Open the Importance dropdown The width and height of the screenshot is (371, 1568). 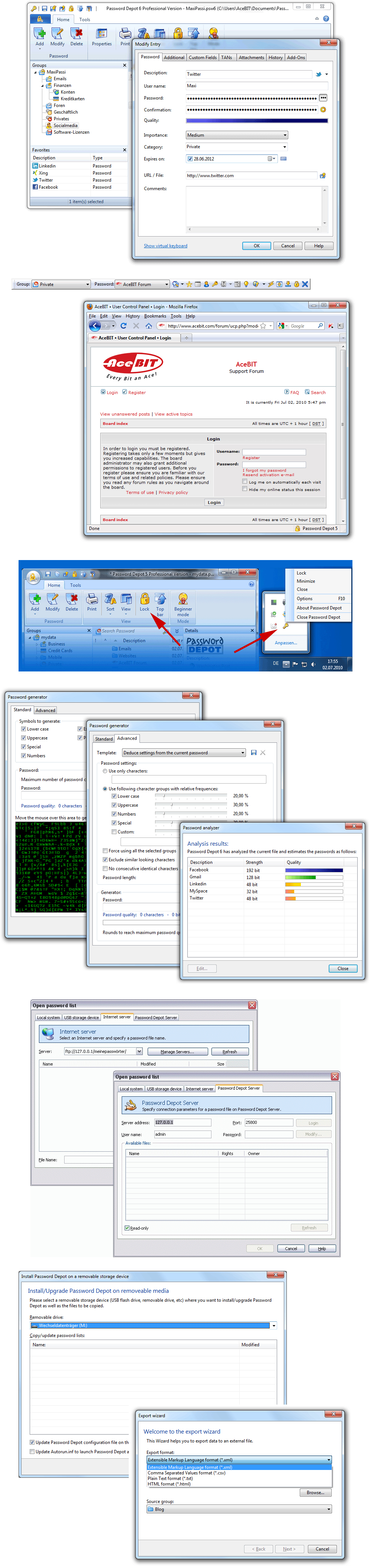(x=237, y=135)
